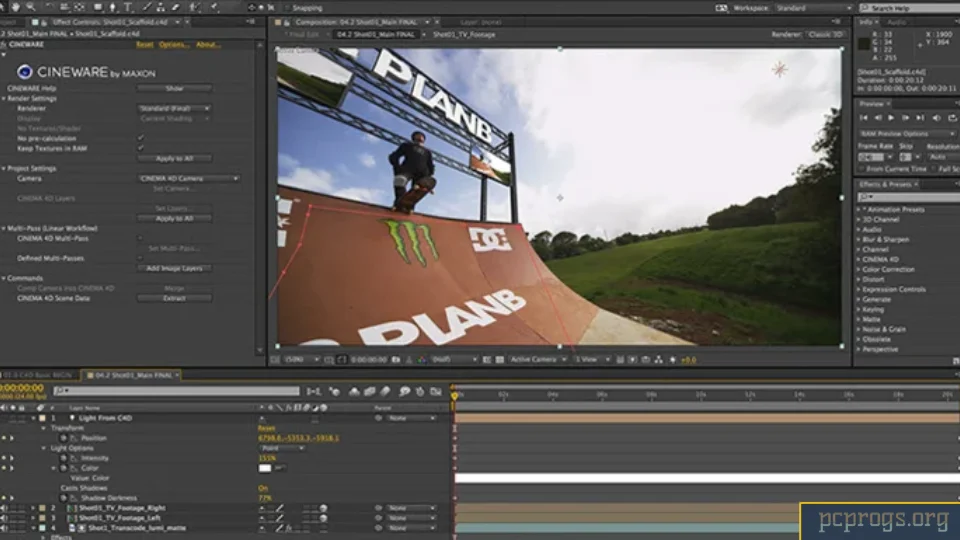Screen dimensions: 960x540
Task: Select the Hand tool
Action: (x=15, y=7)
